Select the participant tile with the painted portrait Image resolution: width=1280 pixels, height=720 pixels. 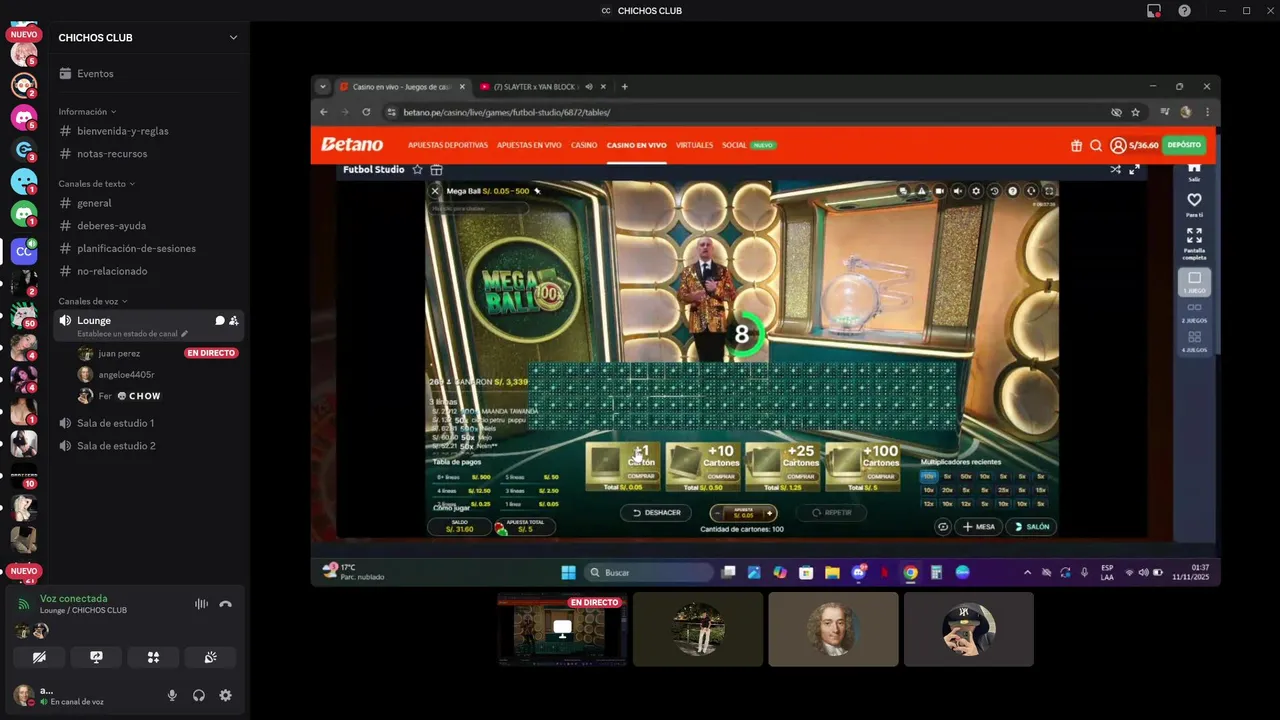pos(833,629)
